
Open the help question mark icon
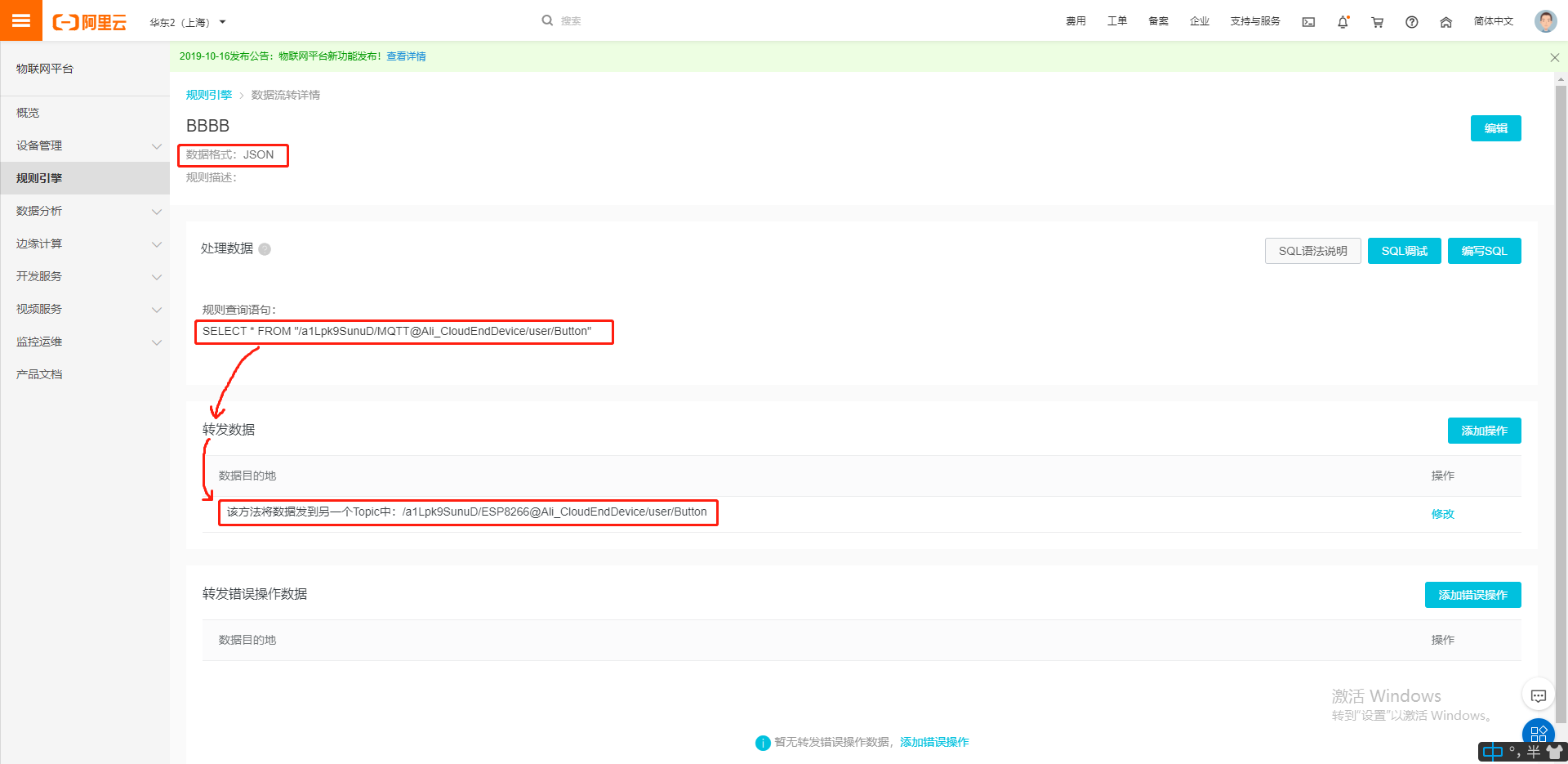point(1411,22)
